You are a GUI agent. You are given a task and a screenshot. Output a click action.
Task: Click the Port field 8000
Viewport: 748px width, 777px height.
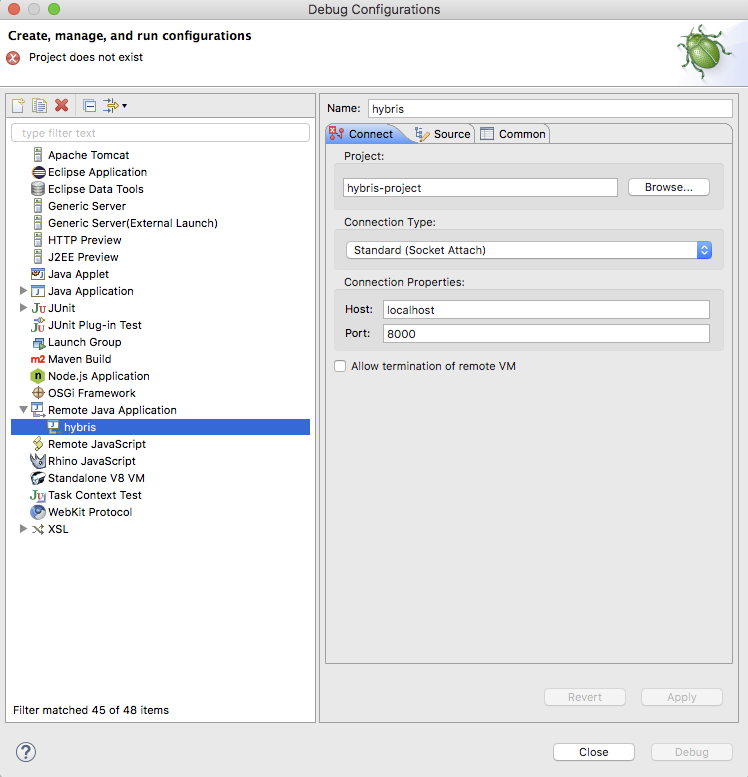tap(546, 333)
